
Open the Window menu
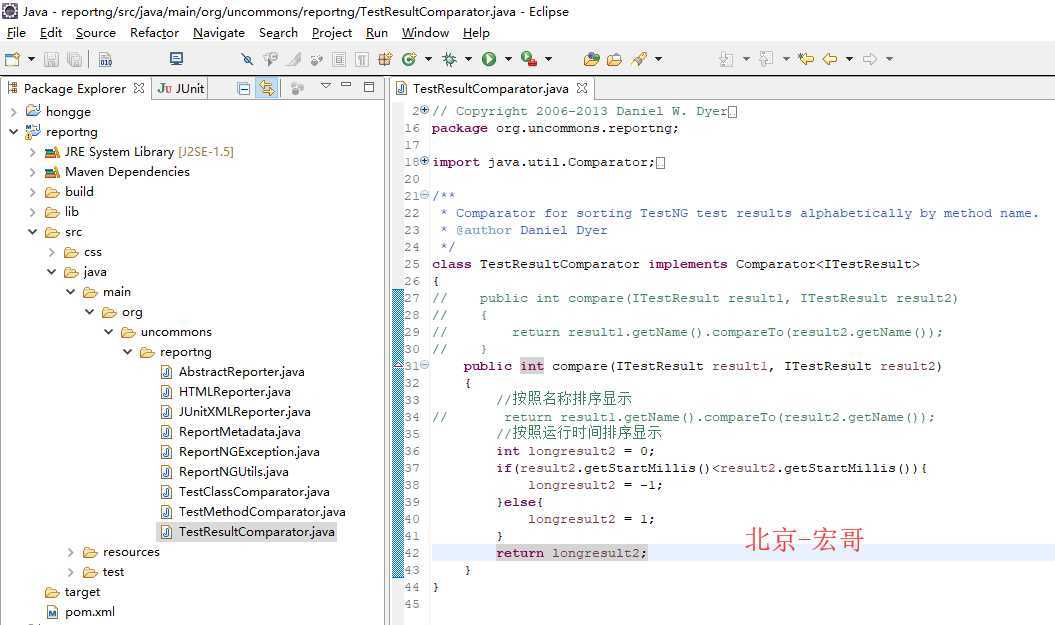coord(425,32)
